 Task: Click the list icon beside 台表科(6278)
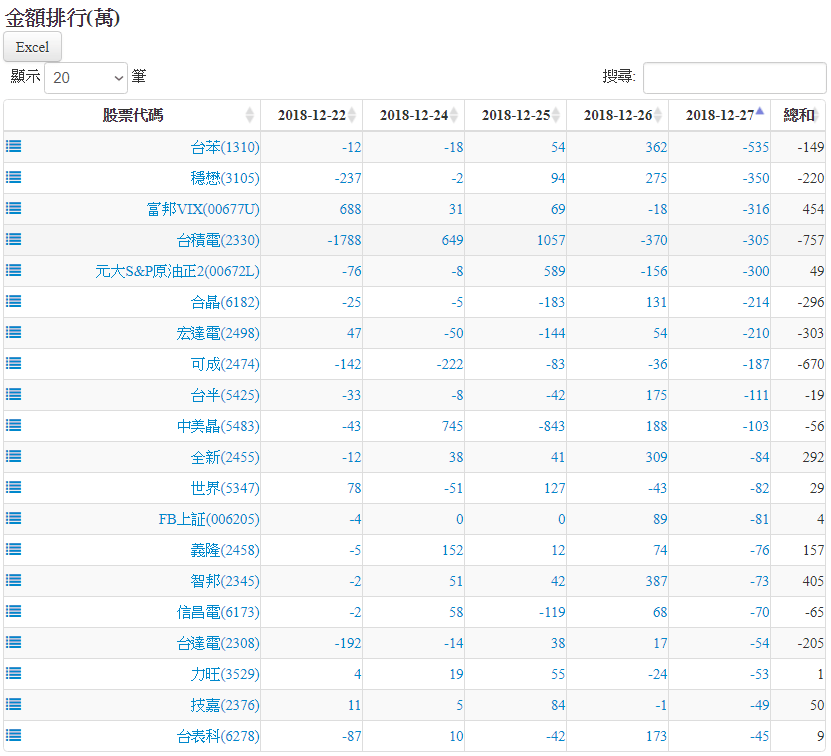pos(13,735)
